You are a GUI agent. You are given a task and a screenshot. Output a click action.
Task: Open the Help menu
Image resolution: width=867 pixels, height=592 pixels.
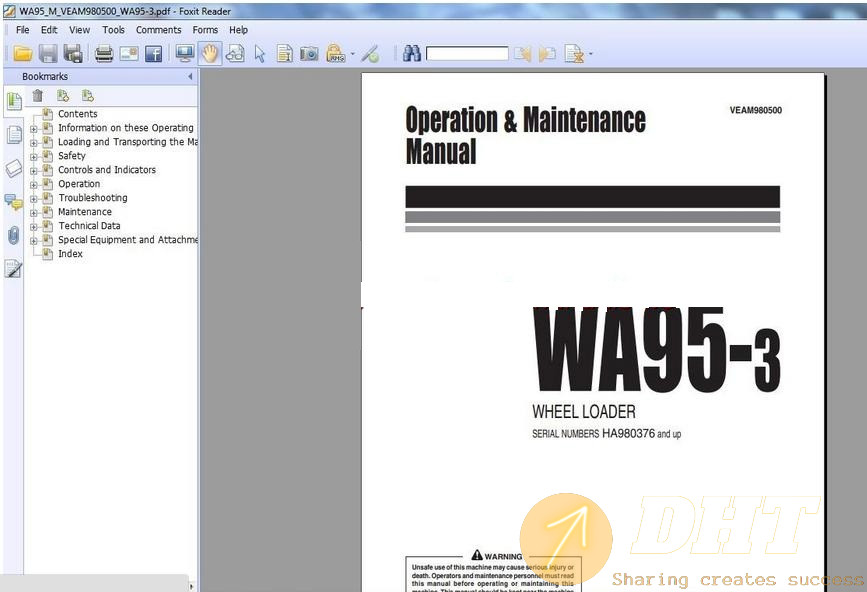(x=238, y=30)
